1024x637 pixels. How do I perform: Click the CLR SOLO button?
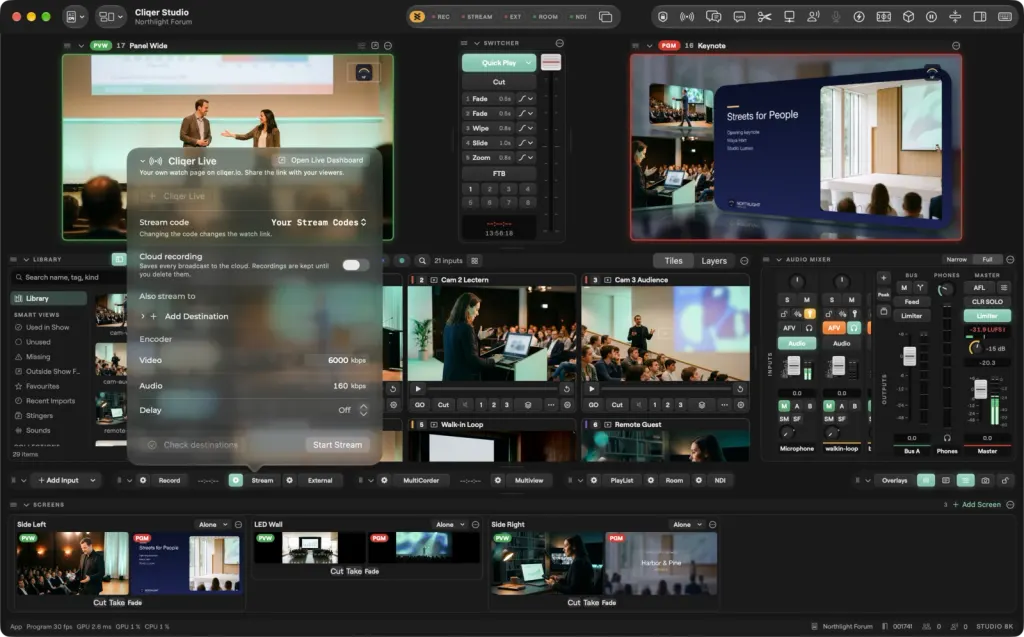pyautogui.click(x=987, y=302)
